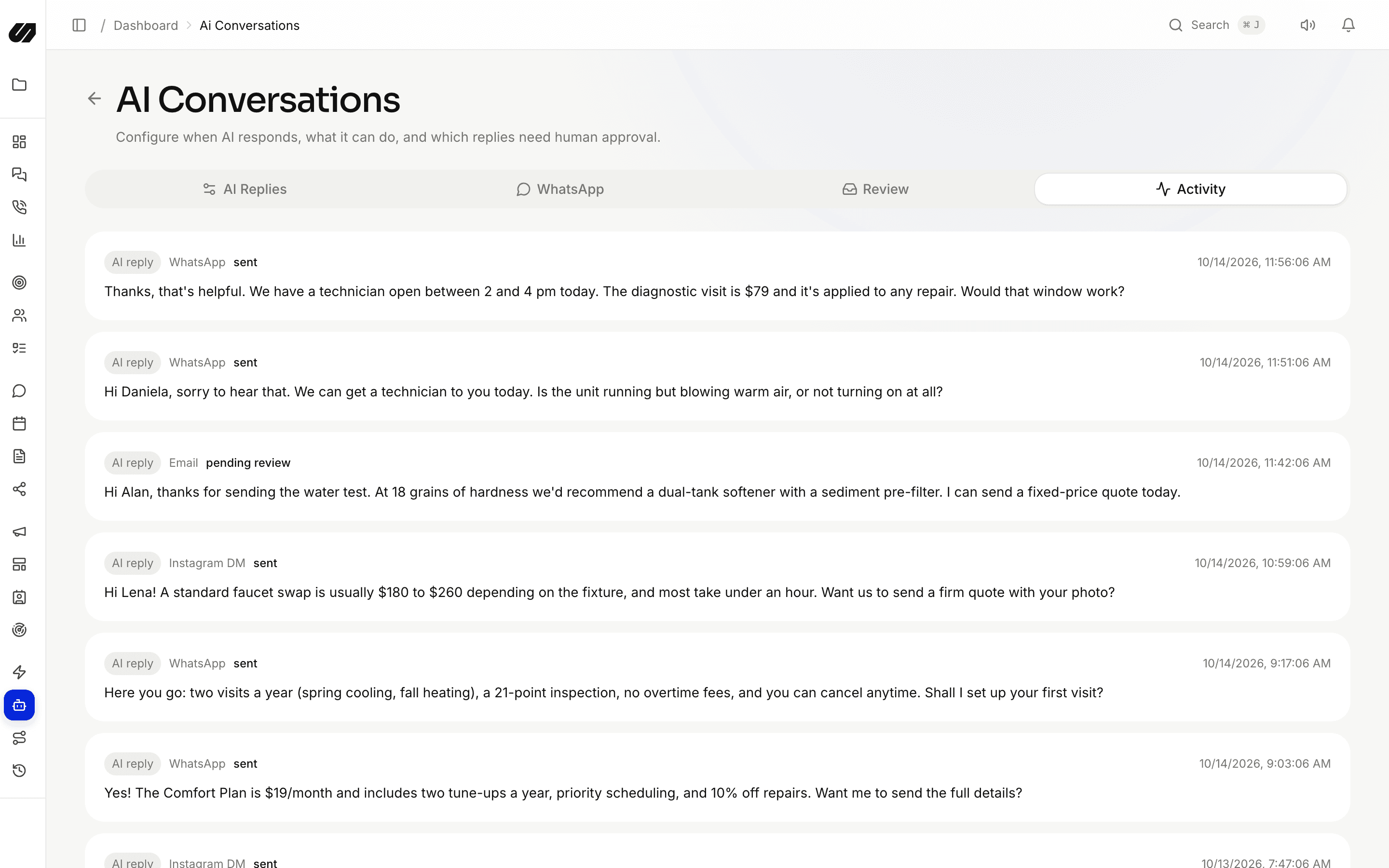
Task: Click the app logo in sidebar
Action: [22, 32]
